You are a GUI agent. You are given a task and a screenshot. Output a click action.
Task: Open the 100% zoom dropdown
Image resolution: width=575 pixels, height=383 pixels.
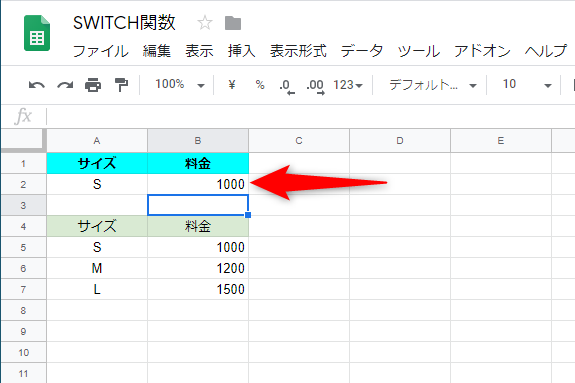tap(180, 85)
